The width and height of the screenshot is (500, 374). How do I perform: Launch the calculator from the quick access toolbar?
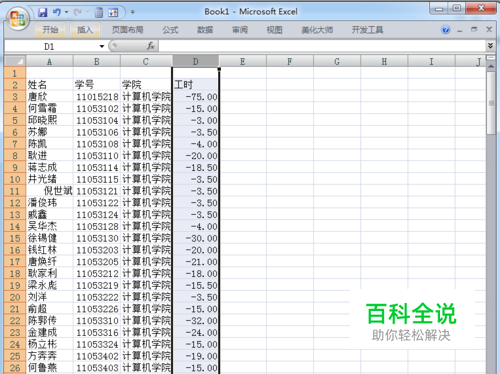pyautogui.click(x=99, y=13)
